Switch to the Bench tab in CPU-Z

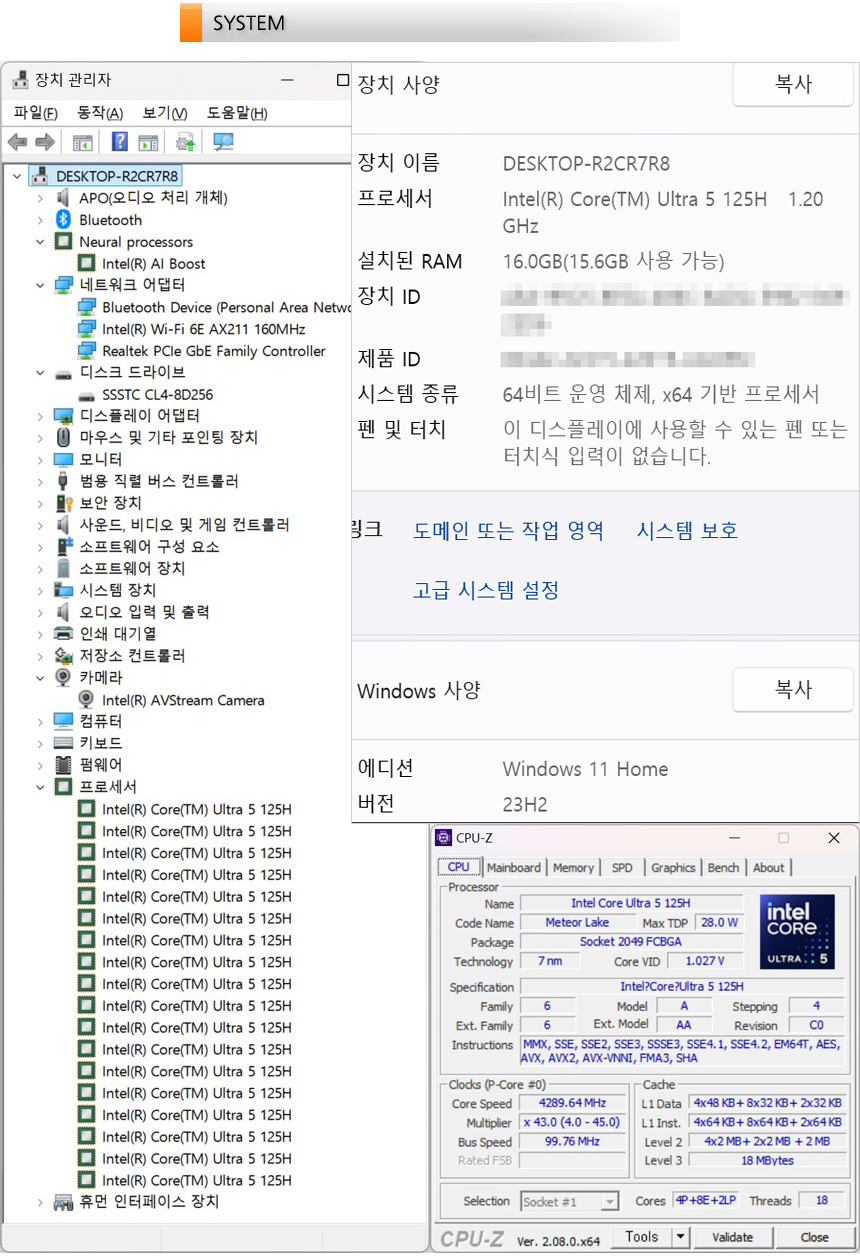tap(723, 867)
